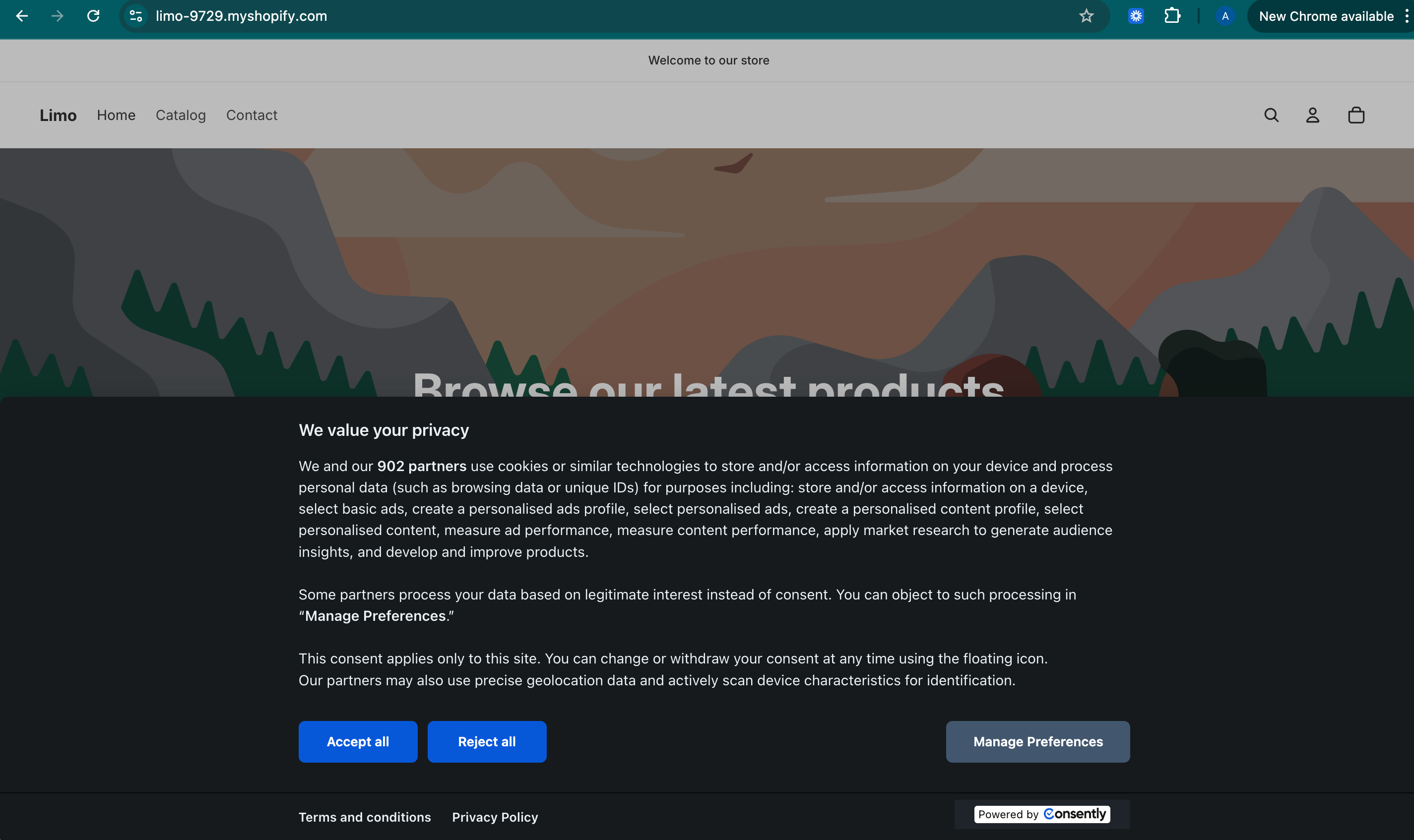Open the Contact menu item
The height and width of the screenshot is (840, 1414).
252,116
